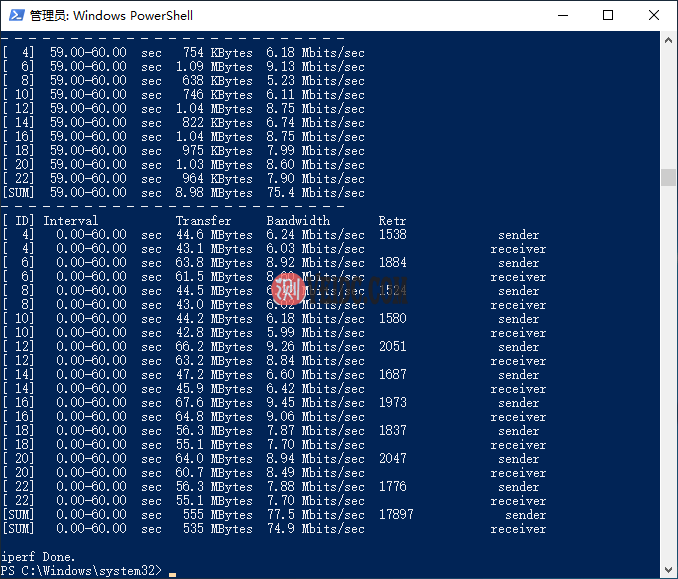Image resolution: width=678 pixels, height=579 pixels.
Task: Click the 975 KBytes transfer value
Action: (217, 150)
